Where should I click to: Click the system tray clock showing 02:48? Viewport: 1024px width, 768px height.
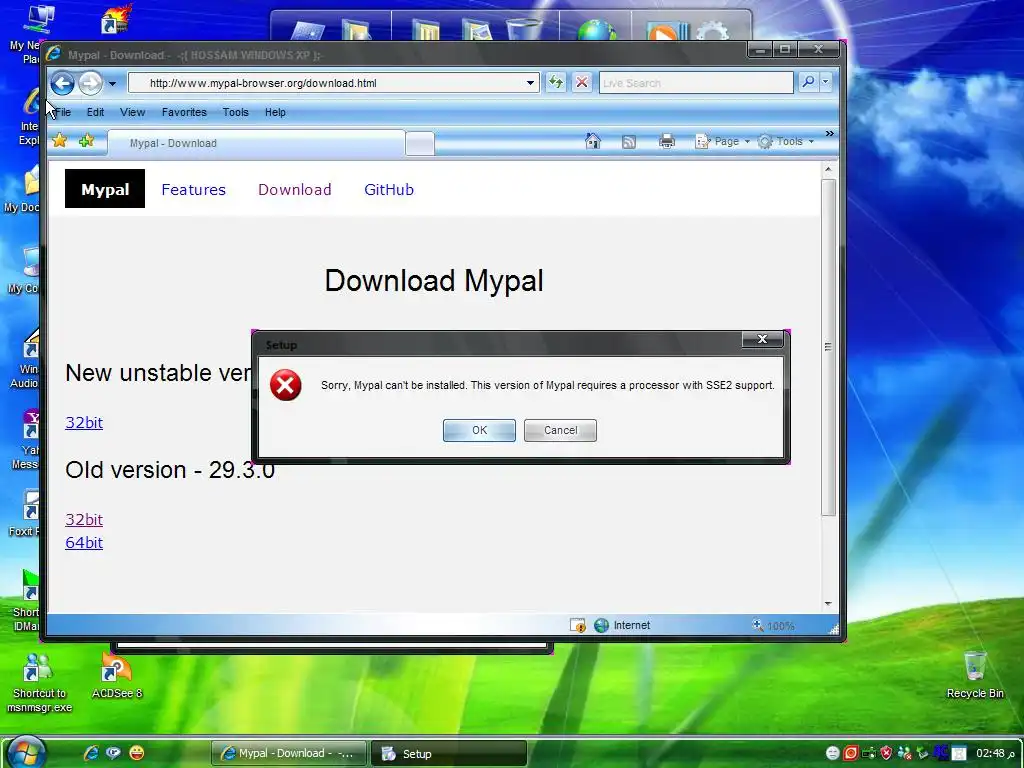[991, 753]
